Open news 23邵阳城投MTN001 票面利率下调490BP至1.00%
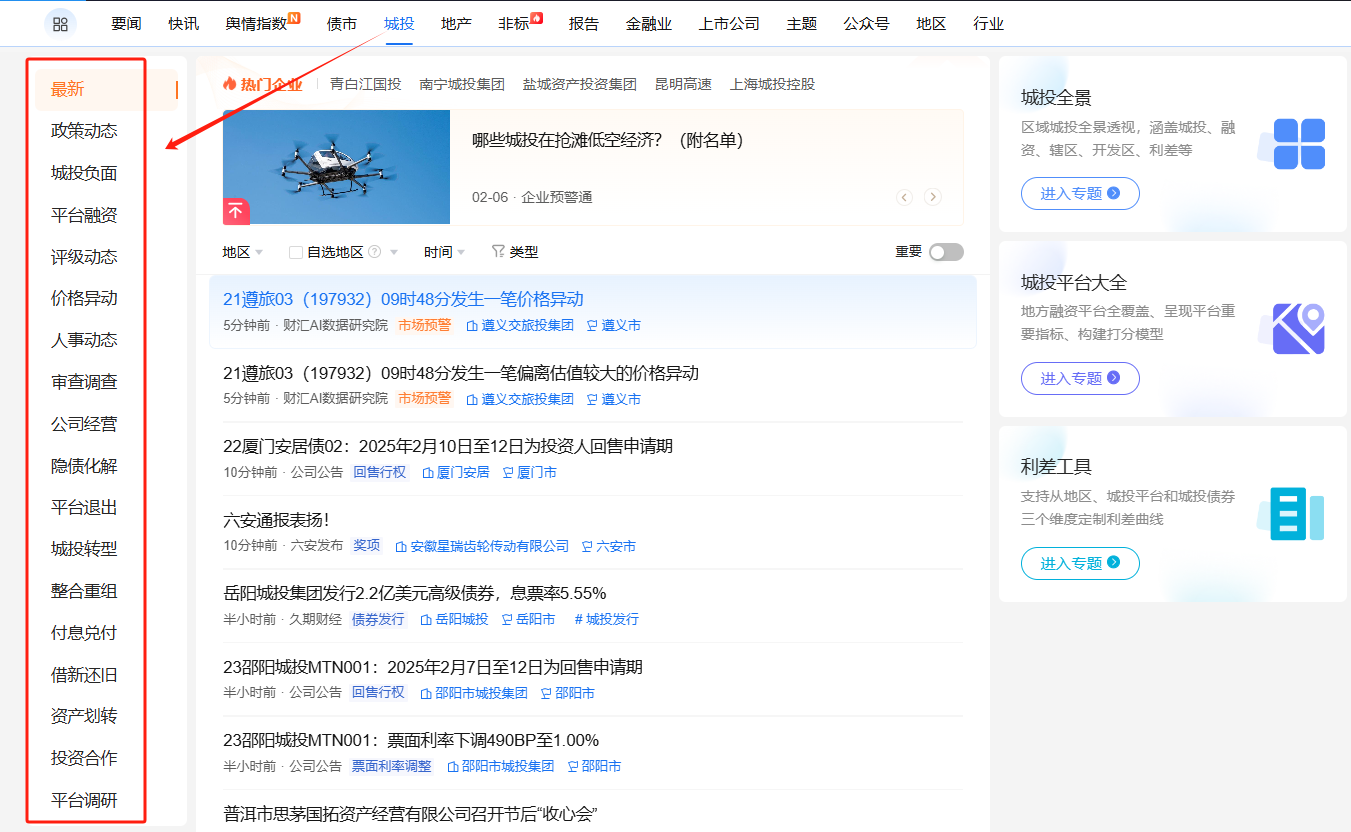The height and width of the screenshot is (832, 1351). coord(411,740)
